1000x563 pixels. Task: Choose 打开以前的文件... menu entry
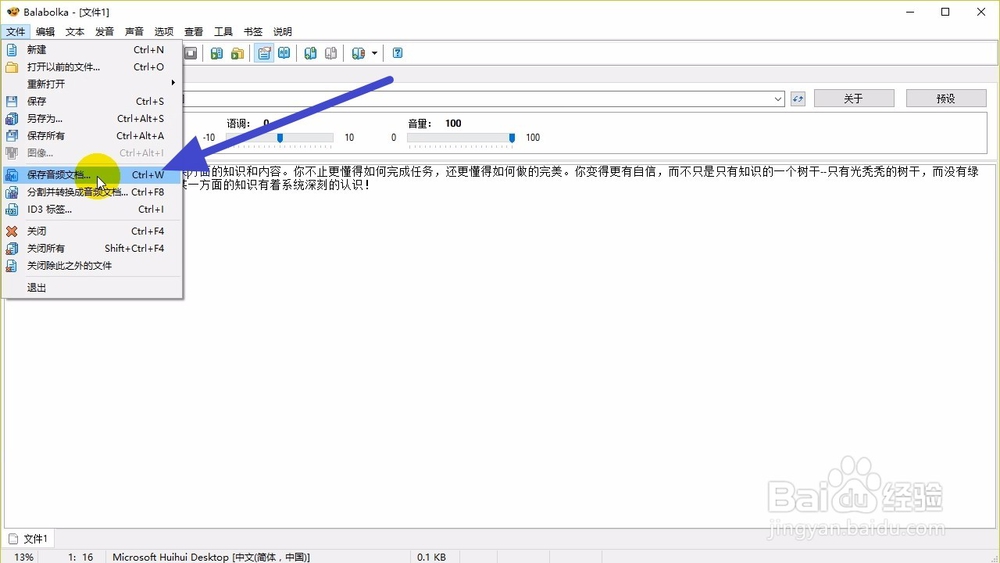click(x=92, y=67)
